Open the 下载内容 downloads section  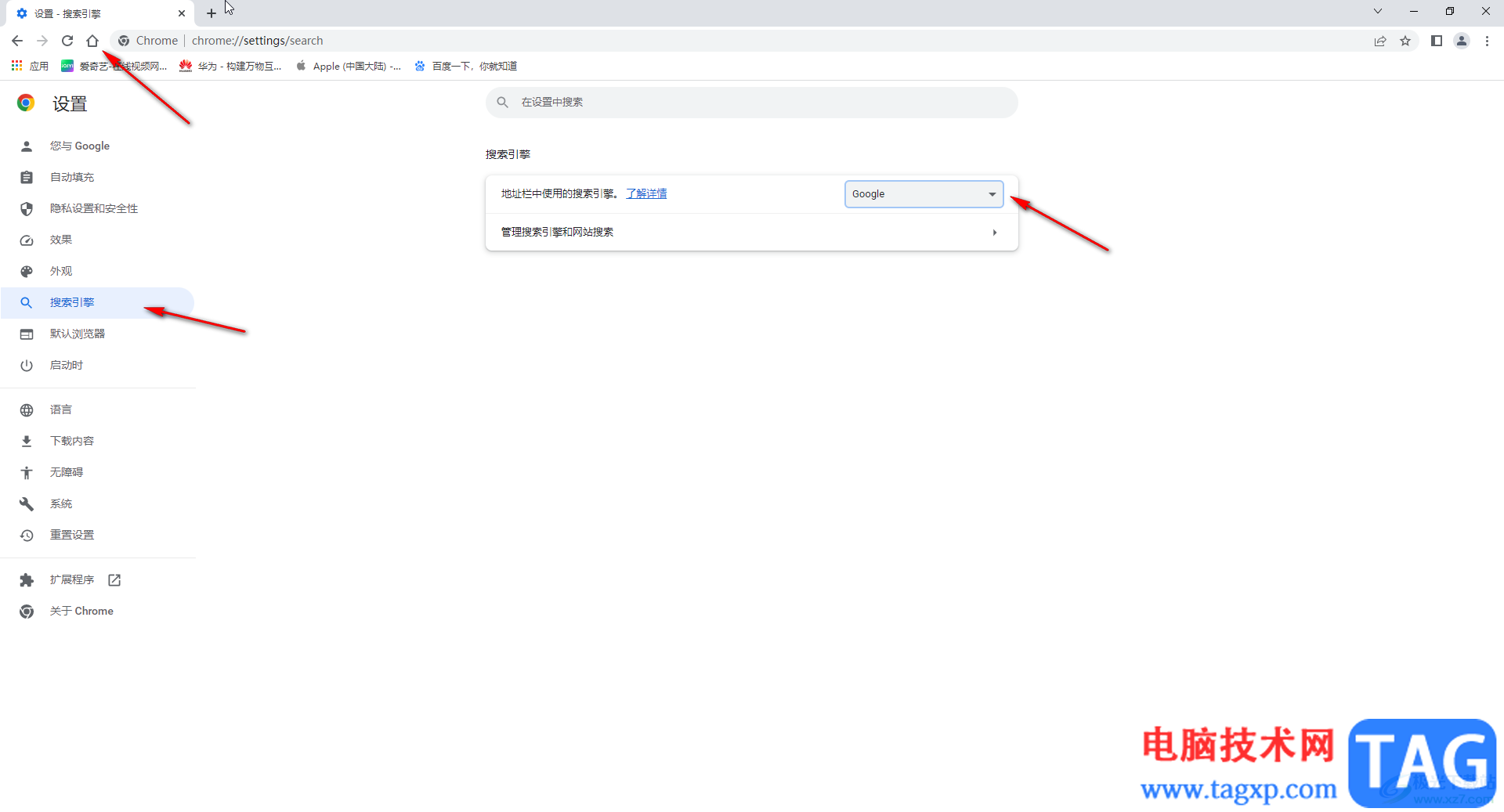point(97,441)
